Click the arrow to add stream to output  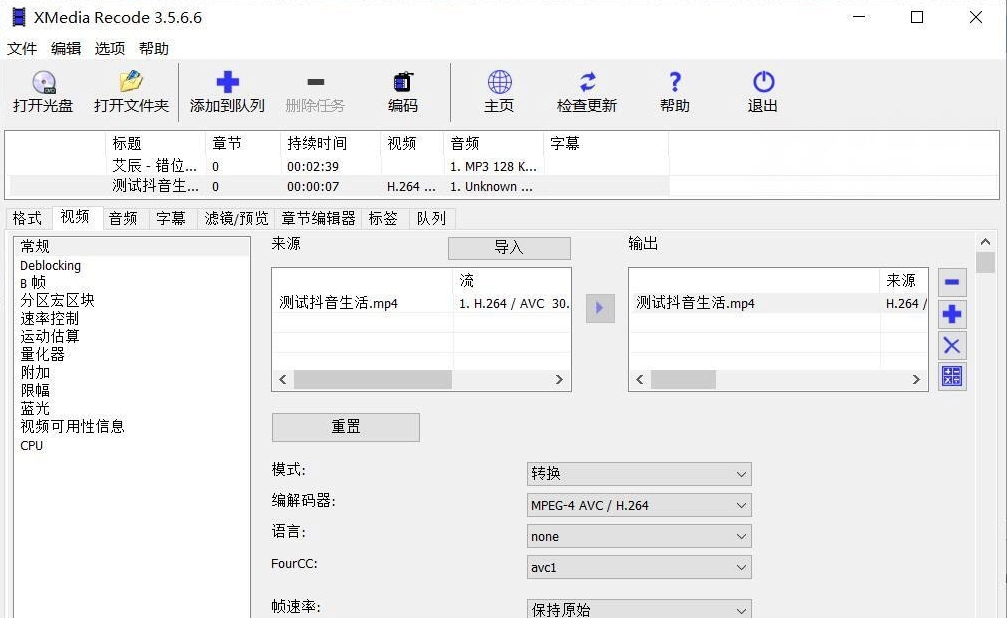pyautogui.click(x=600, y=309)
